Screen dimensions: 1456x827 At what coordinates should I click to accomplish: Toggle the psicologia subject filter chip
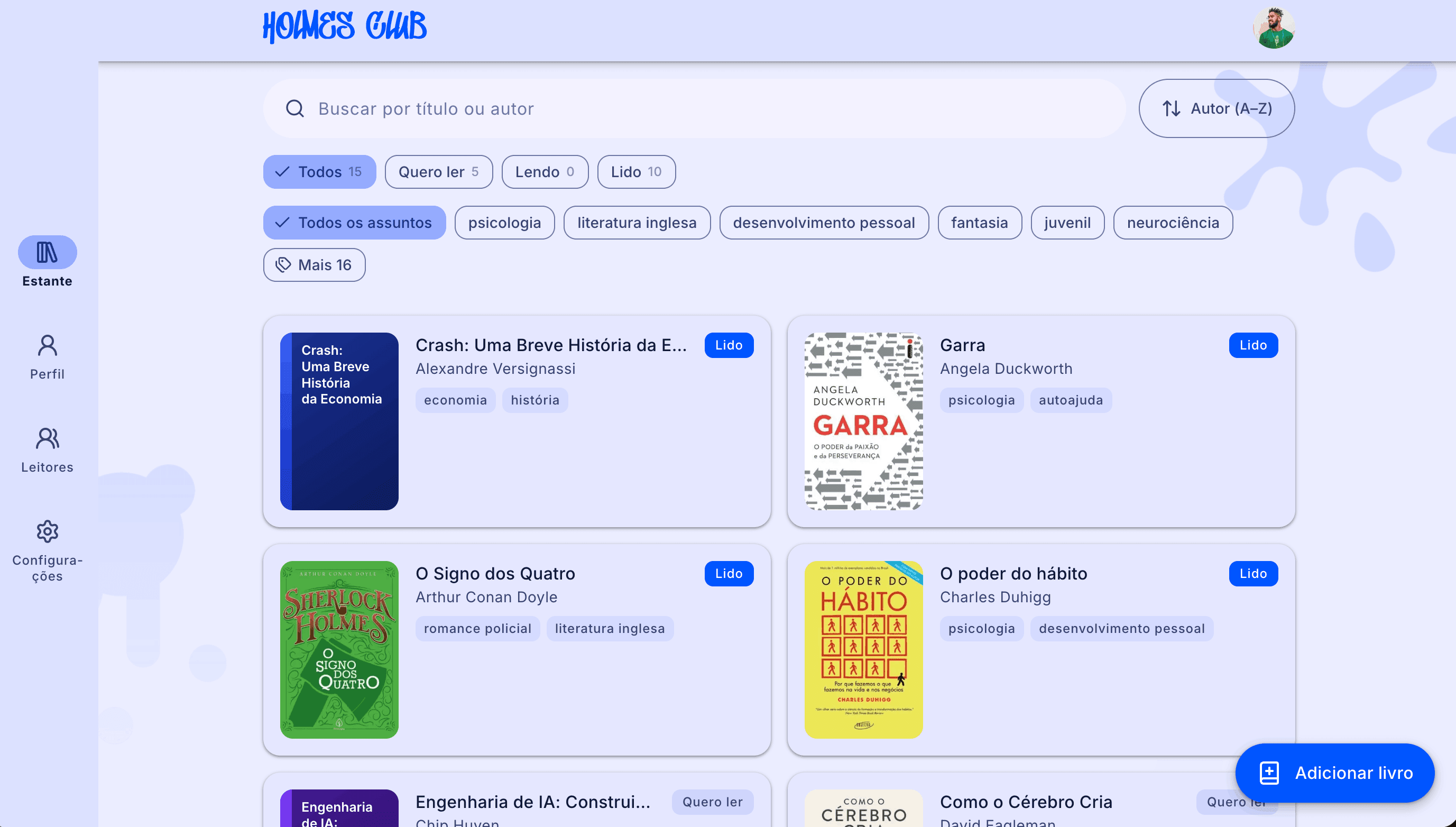coord(505,223)
